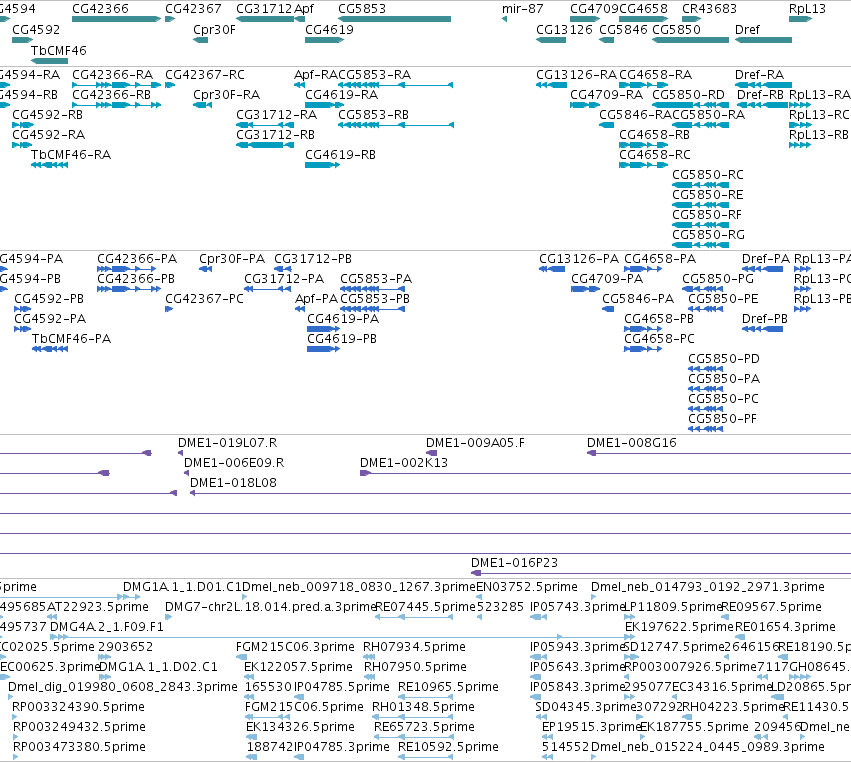Open the CG5853 gene feature
This screenshot has height=762, width=851.
[x=395, y=19]
